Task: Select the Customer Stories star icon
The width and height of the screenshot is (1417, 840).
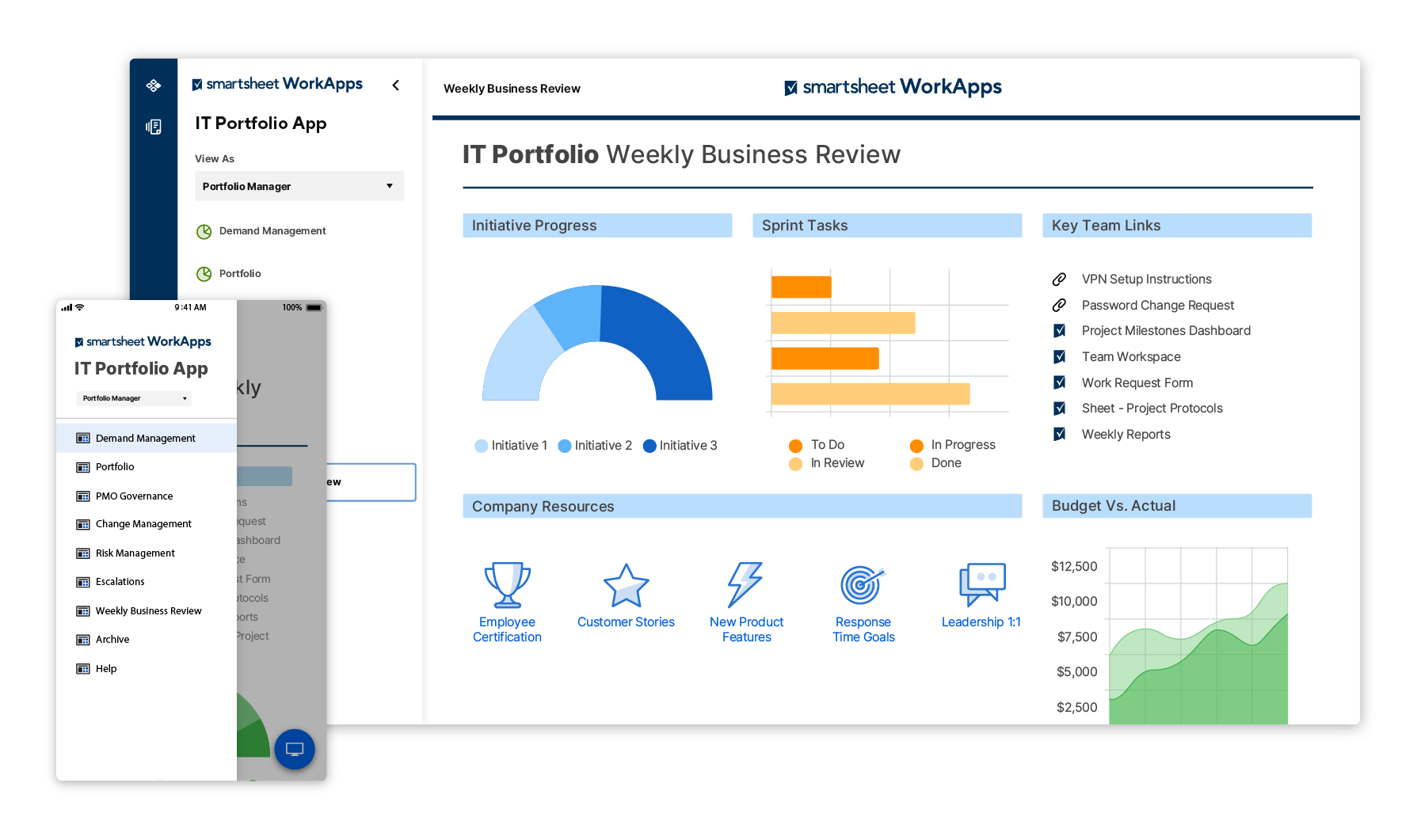Action: coord(626,586)
